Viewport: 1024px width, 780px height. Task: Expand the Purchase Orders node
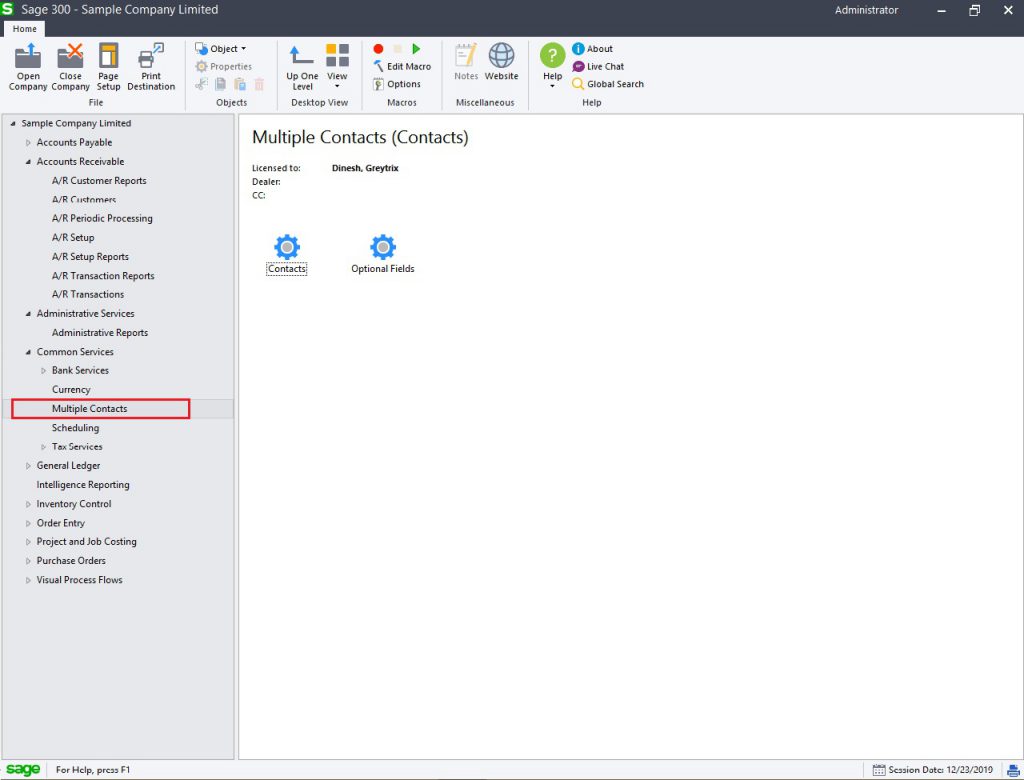pyautogui.click(x=28, y=561)
